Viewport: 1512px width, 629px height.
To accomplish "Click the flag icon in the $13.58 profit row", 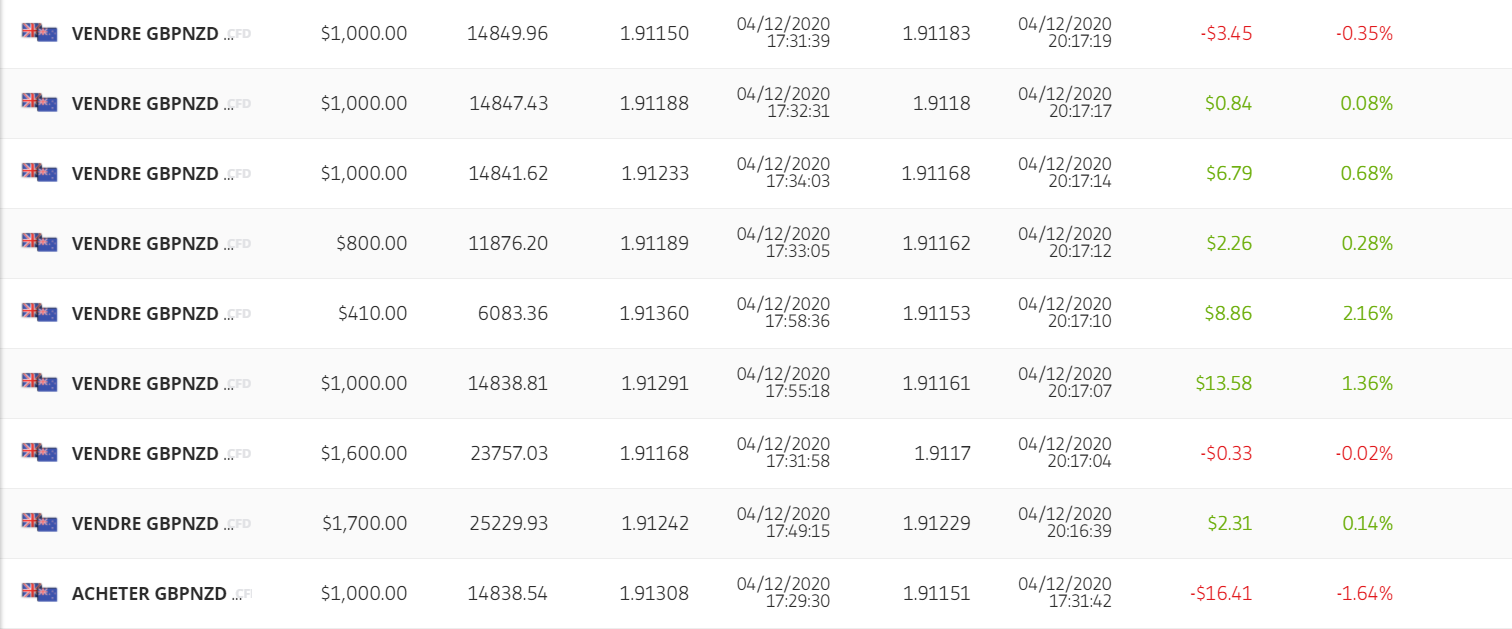I will 40,382.
